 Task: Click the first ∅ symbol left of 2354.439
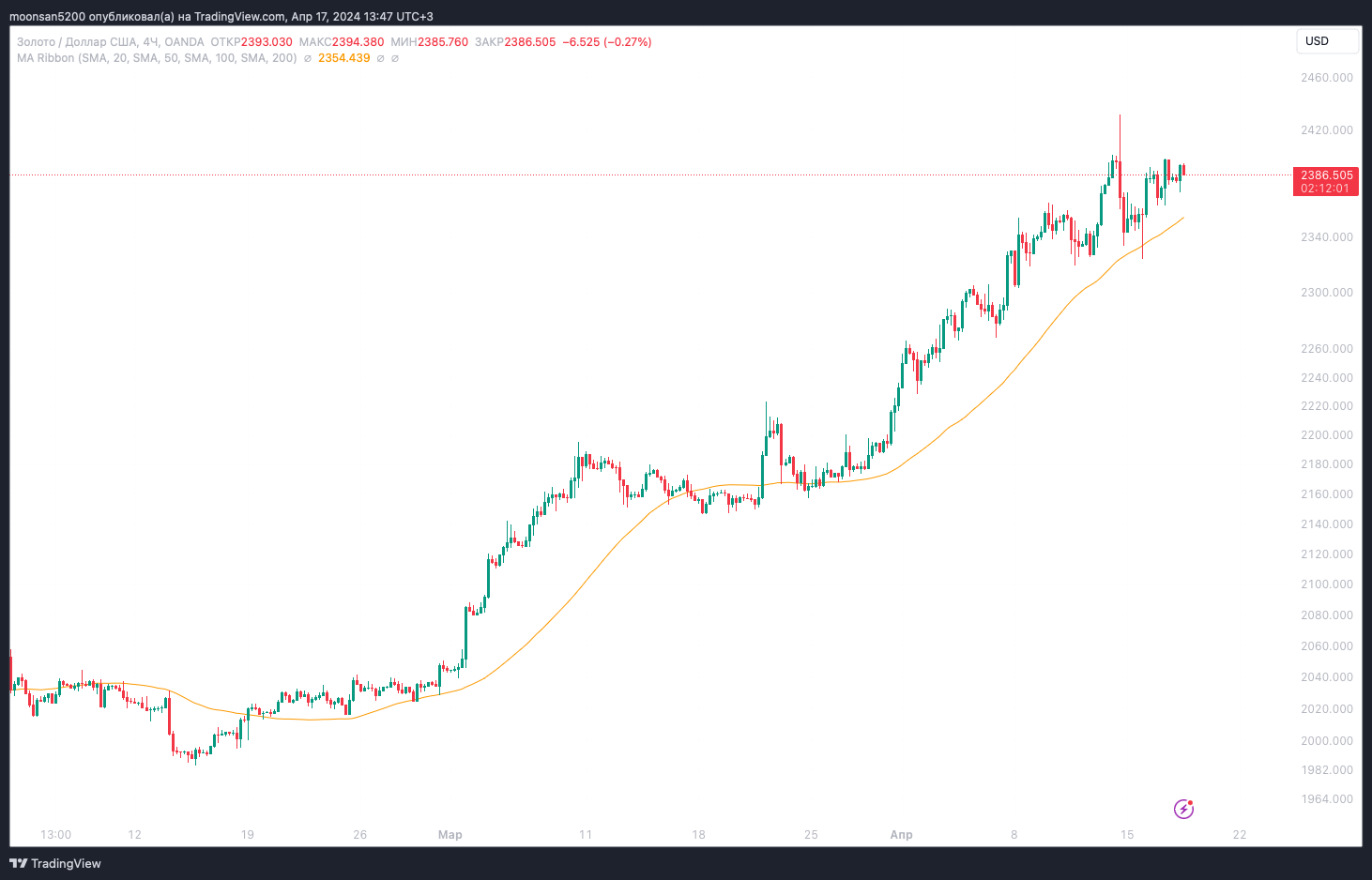point(308,58)
